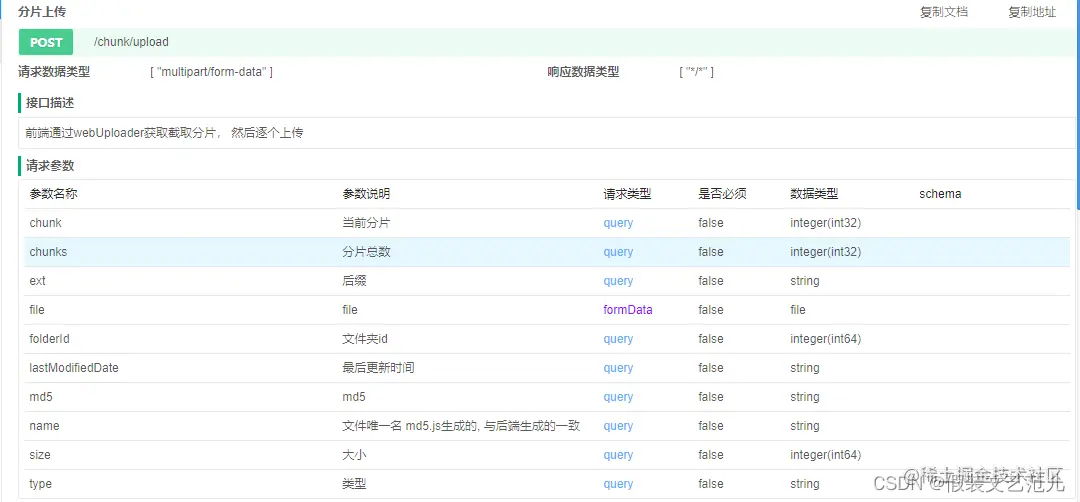Click the 响应数据类型 label
Screen dimensions: 1080x502
click(583, 72)
